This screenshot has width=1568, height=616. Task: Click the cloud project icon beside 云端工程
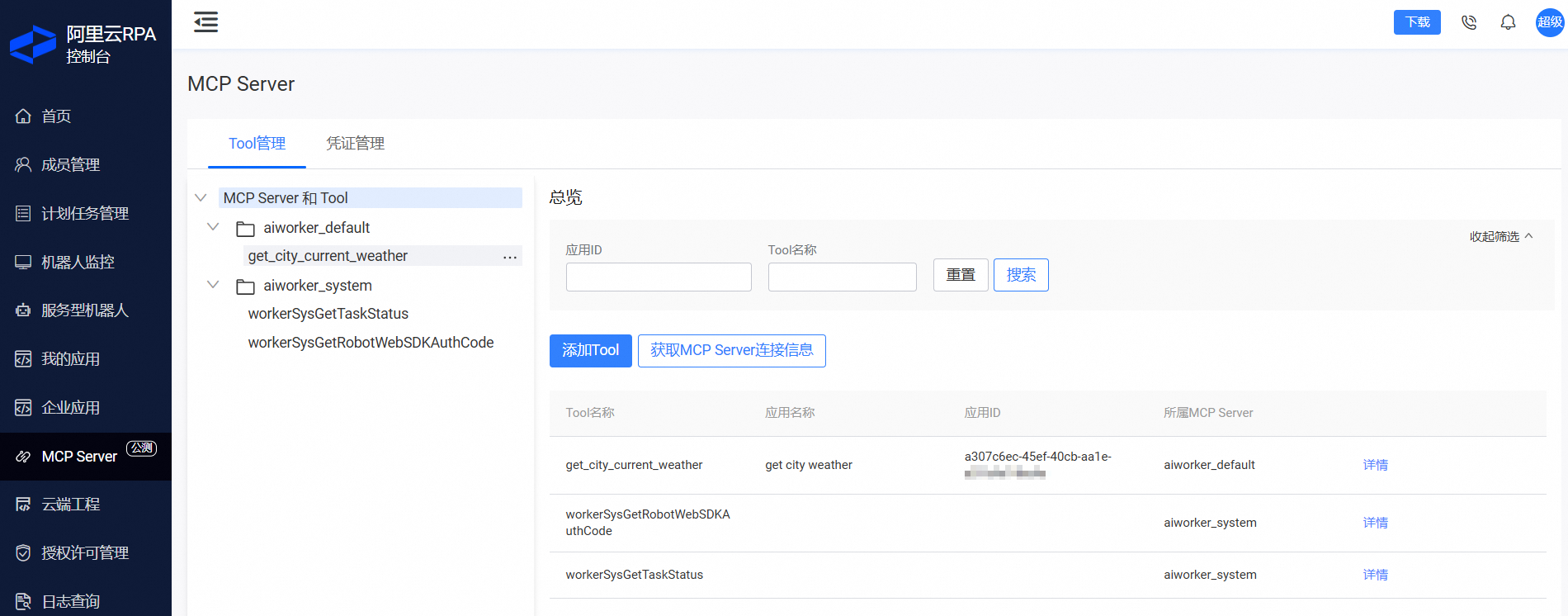[x=23, y=505]
